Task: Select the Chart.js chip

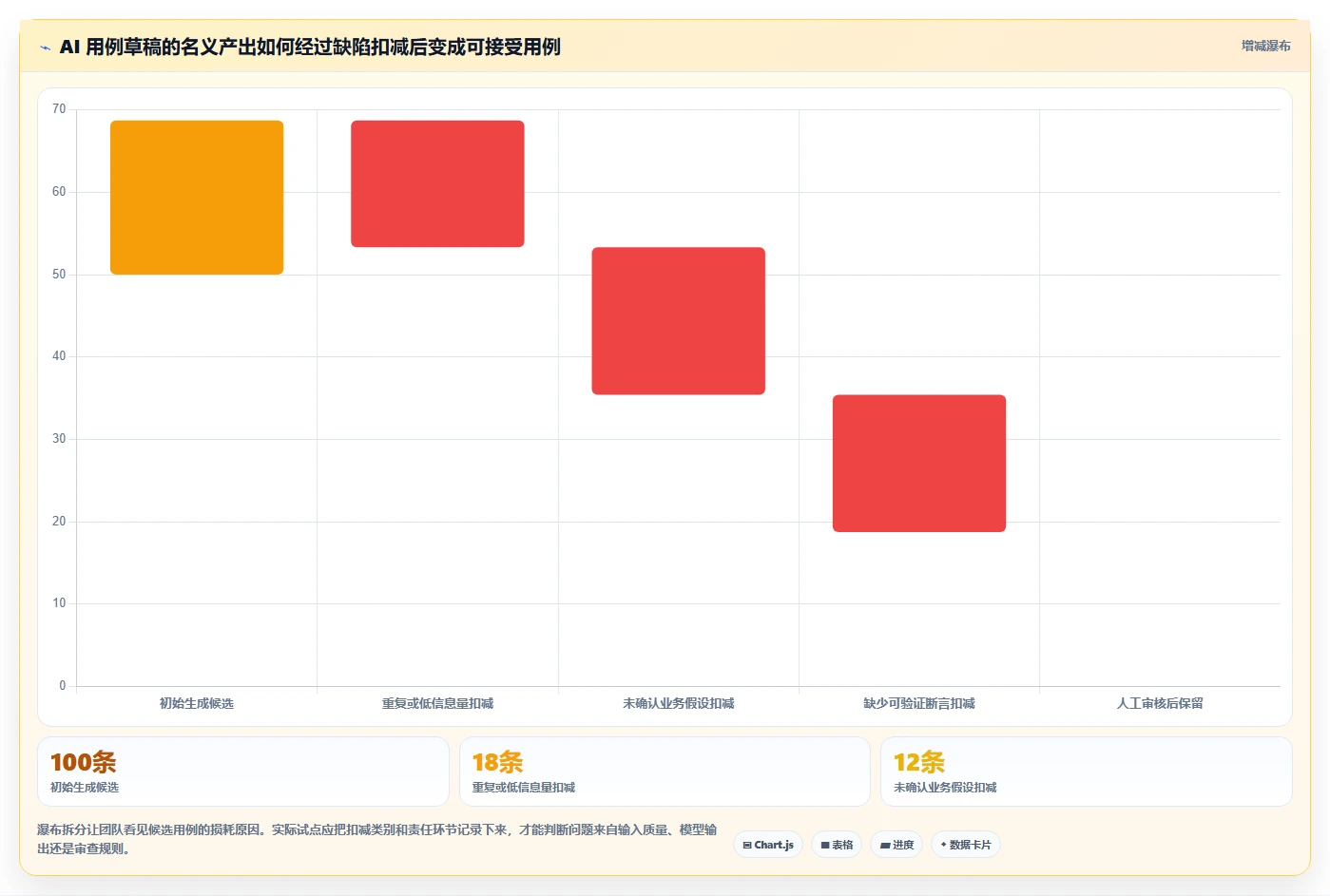Action: coord(768,845)
